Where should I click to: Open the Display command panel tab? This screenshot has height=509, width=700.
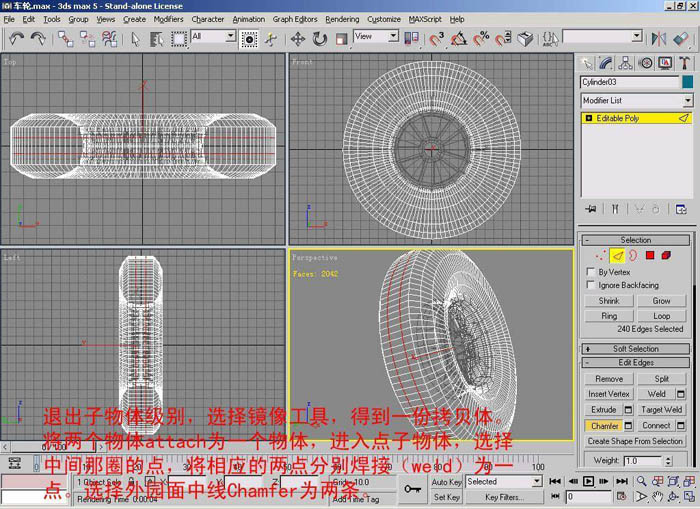665,63
